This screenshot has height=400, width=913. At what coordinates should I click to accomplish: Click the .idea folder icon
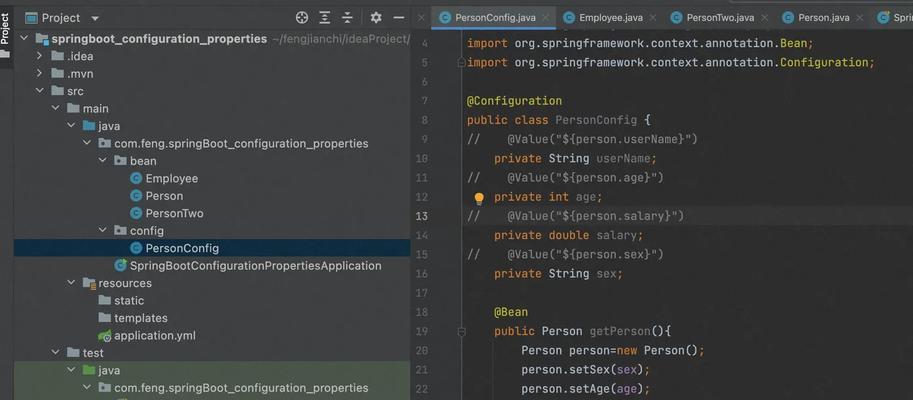pos(58,56)
